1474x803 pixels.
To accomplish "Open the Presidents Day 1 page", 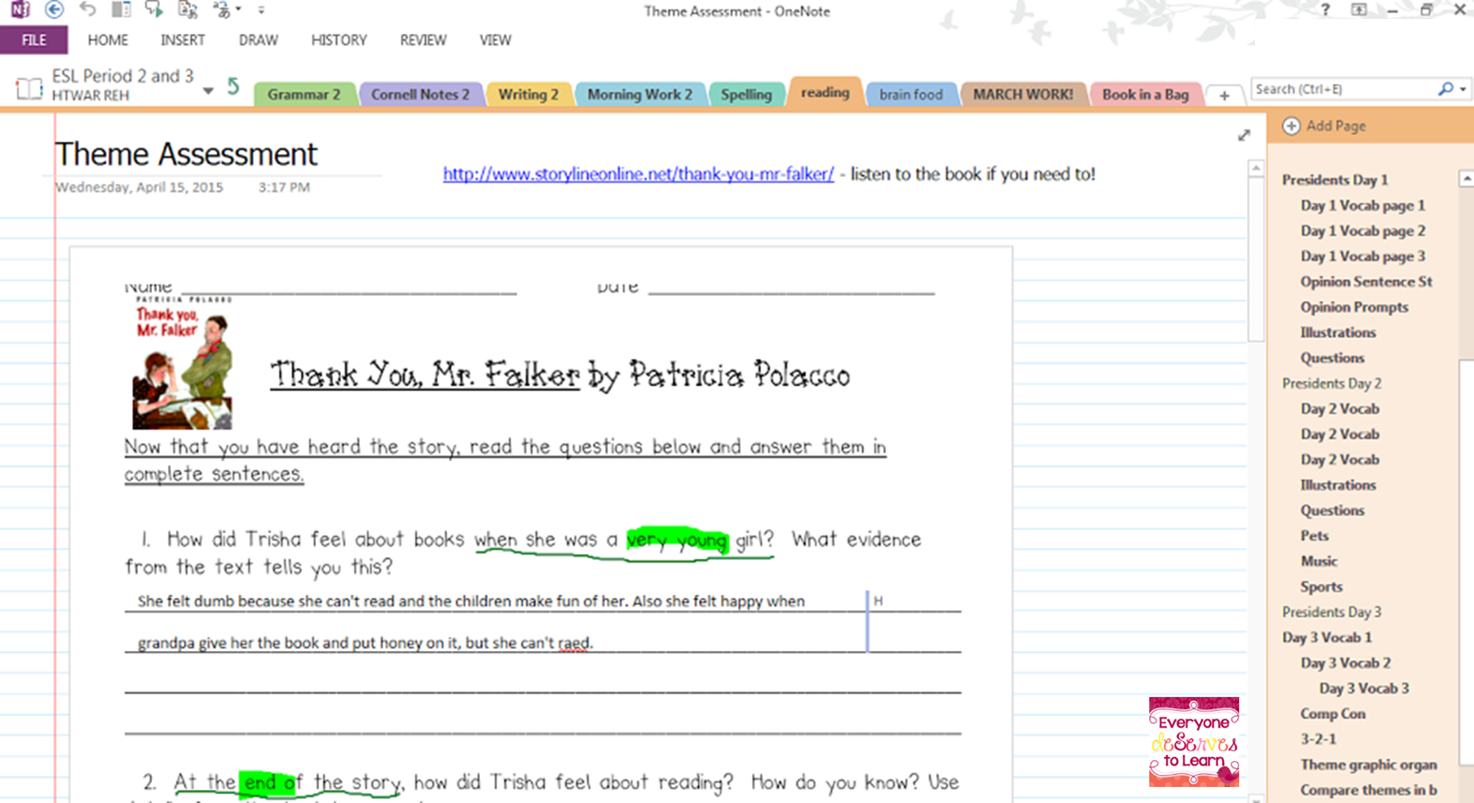I will [x=1335, y=180].
